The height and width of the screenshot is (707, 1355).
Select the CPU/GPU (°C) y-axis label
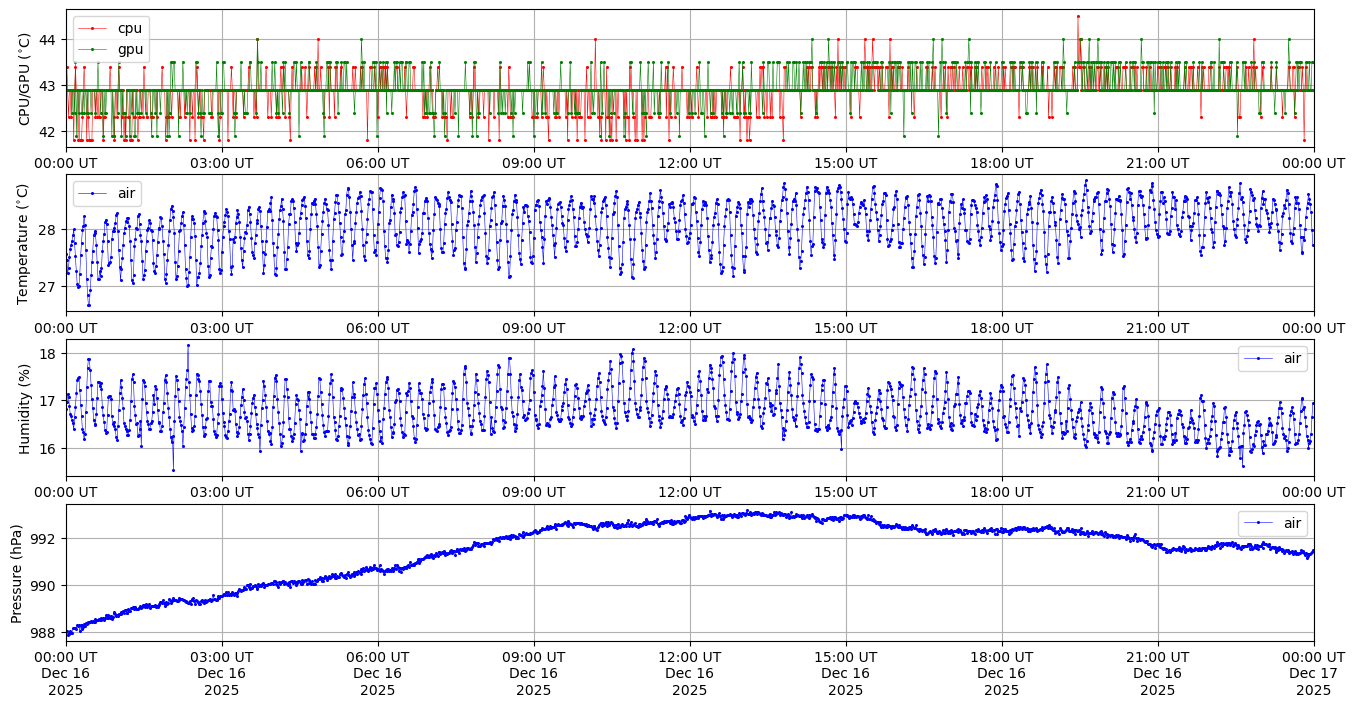click(x=24, y=79)
